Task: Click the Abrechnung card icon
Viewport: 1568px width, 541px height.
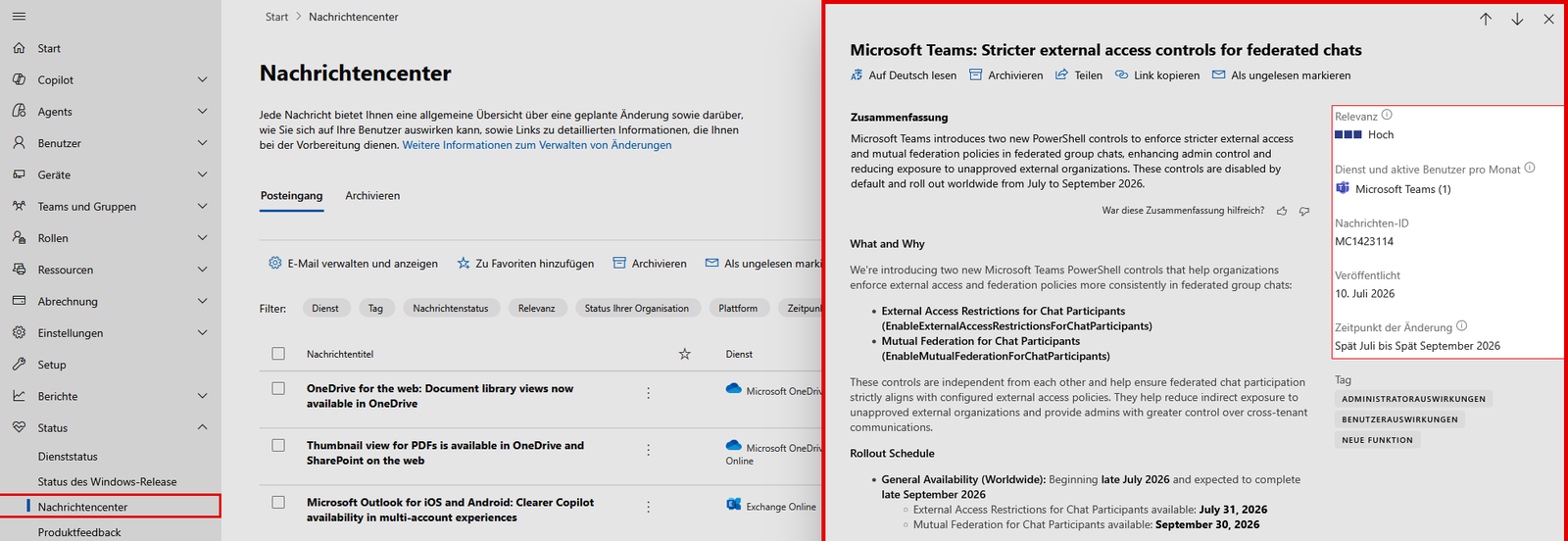Action: click(19, 301)
